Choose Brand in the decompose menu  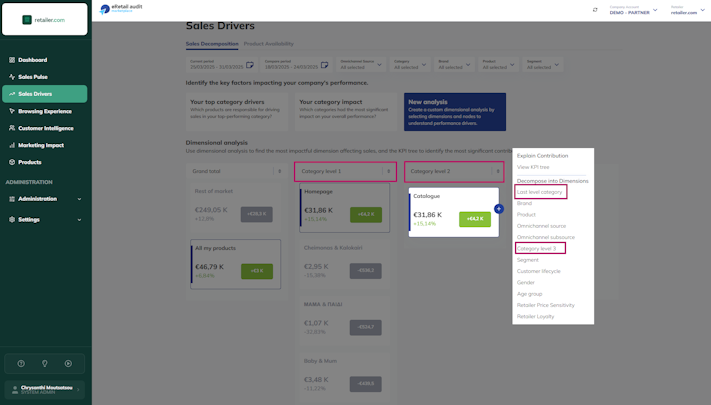[x=524, y=203]
